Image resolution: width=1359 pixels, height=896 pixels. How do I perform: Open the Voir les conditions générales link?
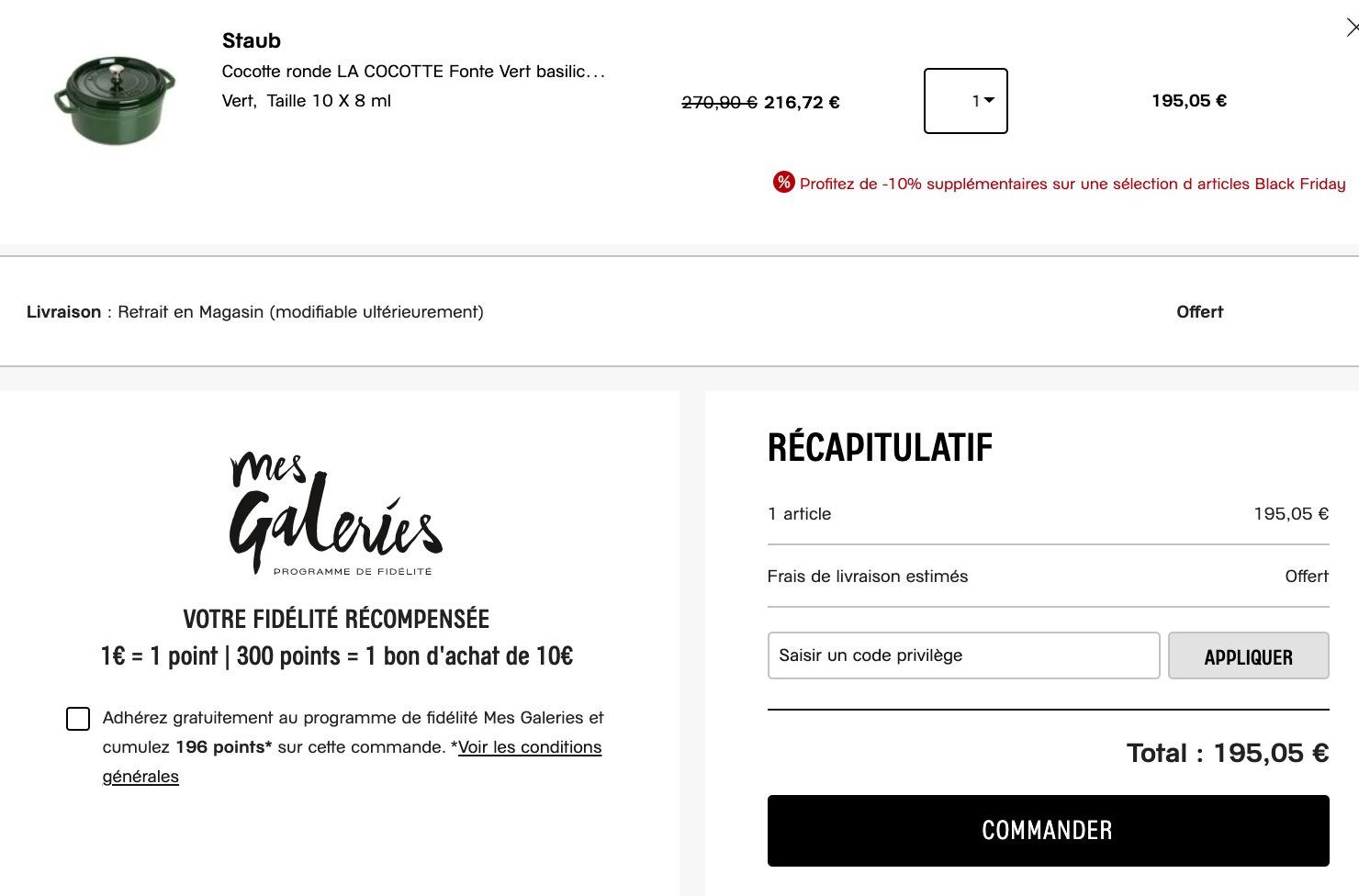[x=530, y=747]
